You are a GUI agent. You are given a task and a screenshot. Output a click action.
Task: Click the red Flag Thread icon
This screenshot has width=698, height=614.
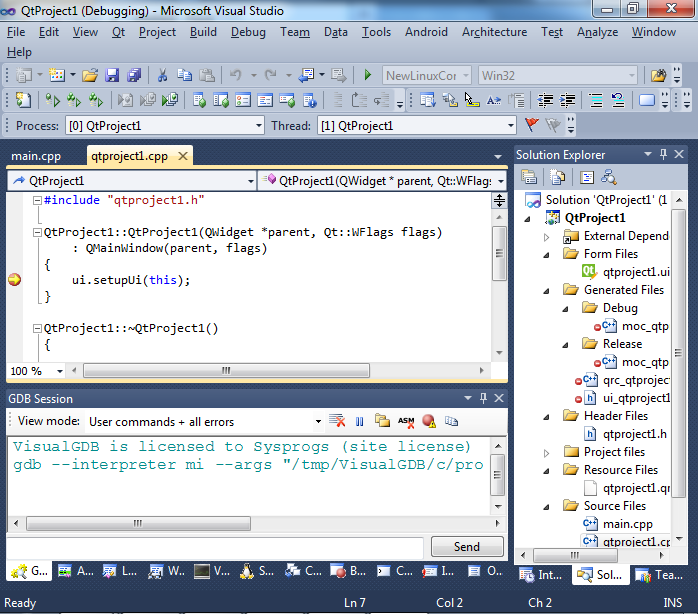coord(532,125)
